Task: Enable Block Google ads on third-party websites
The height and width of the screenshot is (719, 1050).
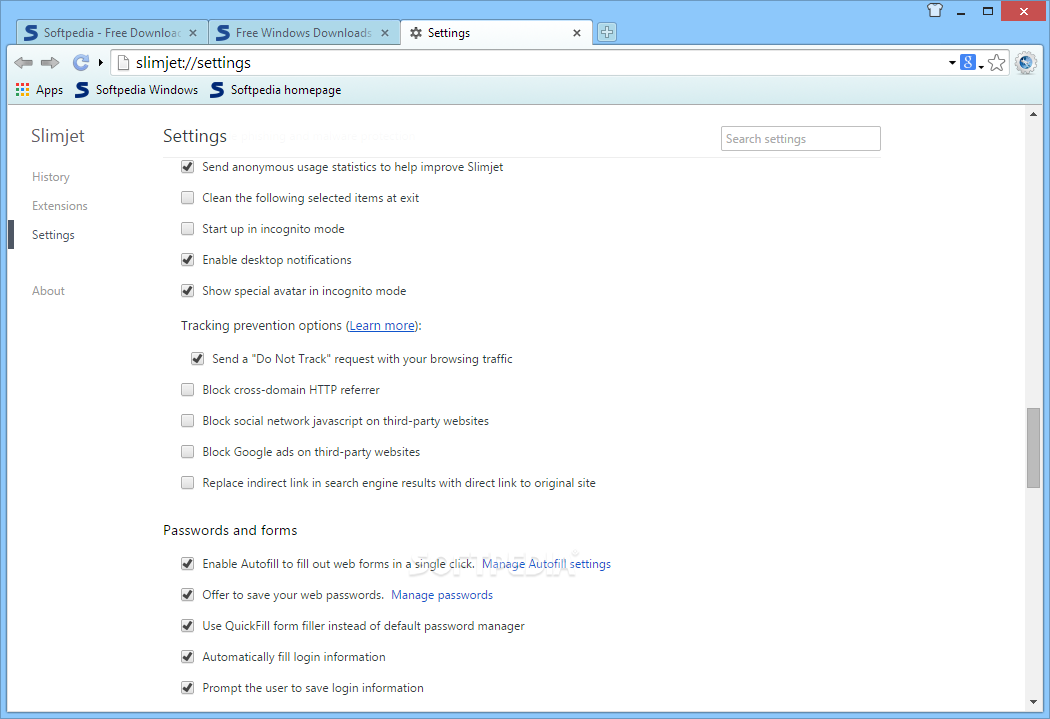Action: pyautogui.click(x=188, y=452)
